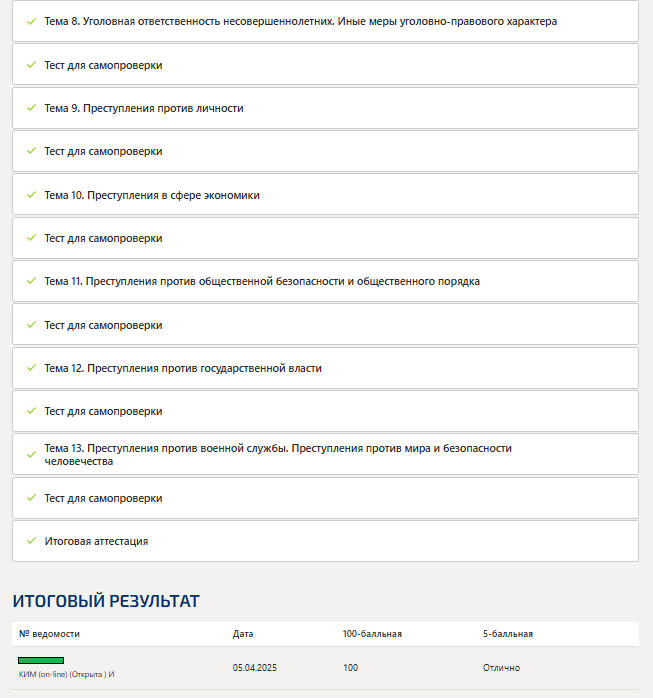Open Тест для самопроверки below Тема 10

(x=103, y=238)
